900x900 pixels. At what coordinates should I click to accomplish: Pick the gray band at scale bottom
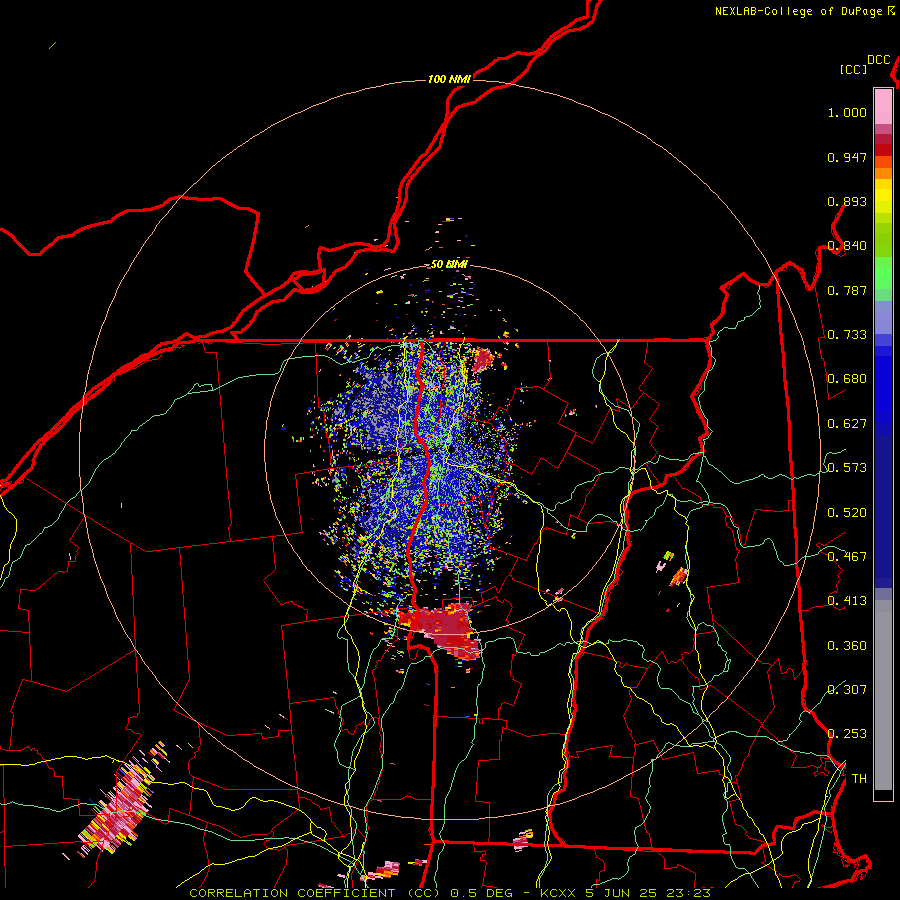[883, 695]
